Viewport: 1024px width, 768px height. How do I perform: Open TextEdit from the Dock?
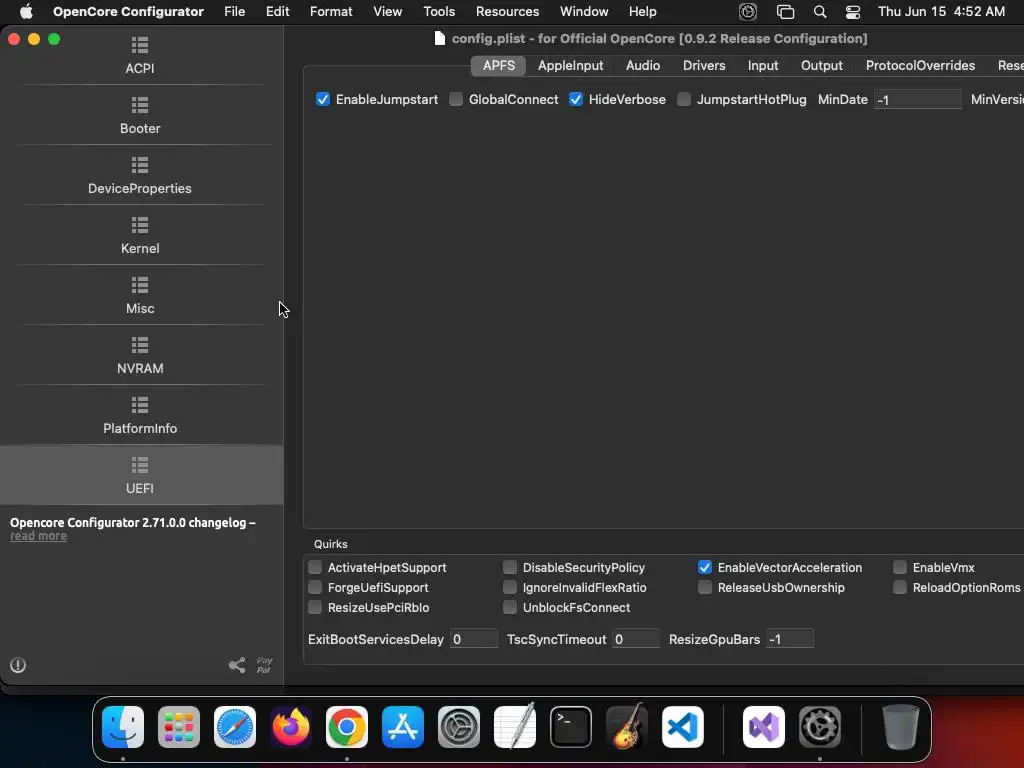pos(515,727)
